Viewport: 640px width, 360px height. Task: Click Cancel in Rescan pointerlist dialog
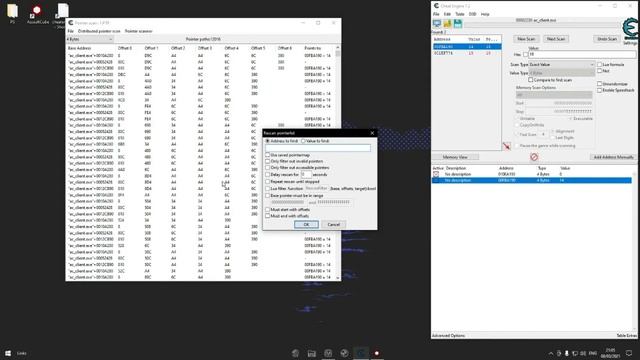pos(333,224)
